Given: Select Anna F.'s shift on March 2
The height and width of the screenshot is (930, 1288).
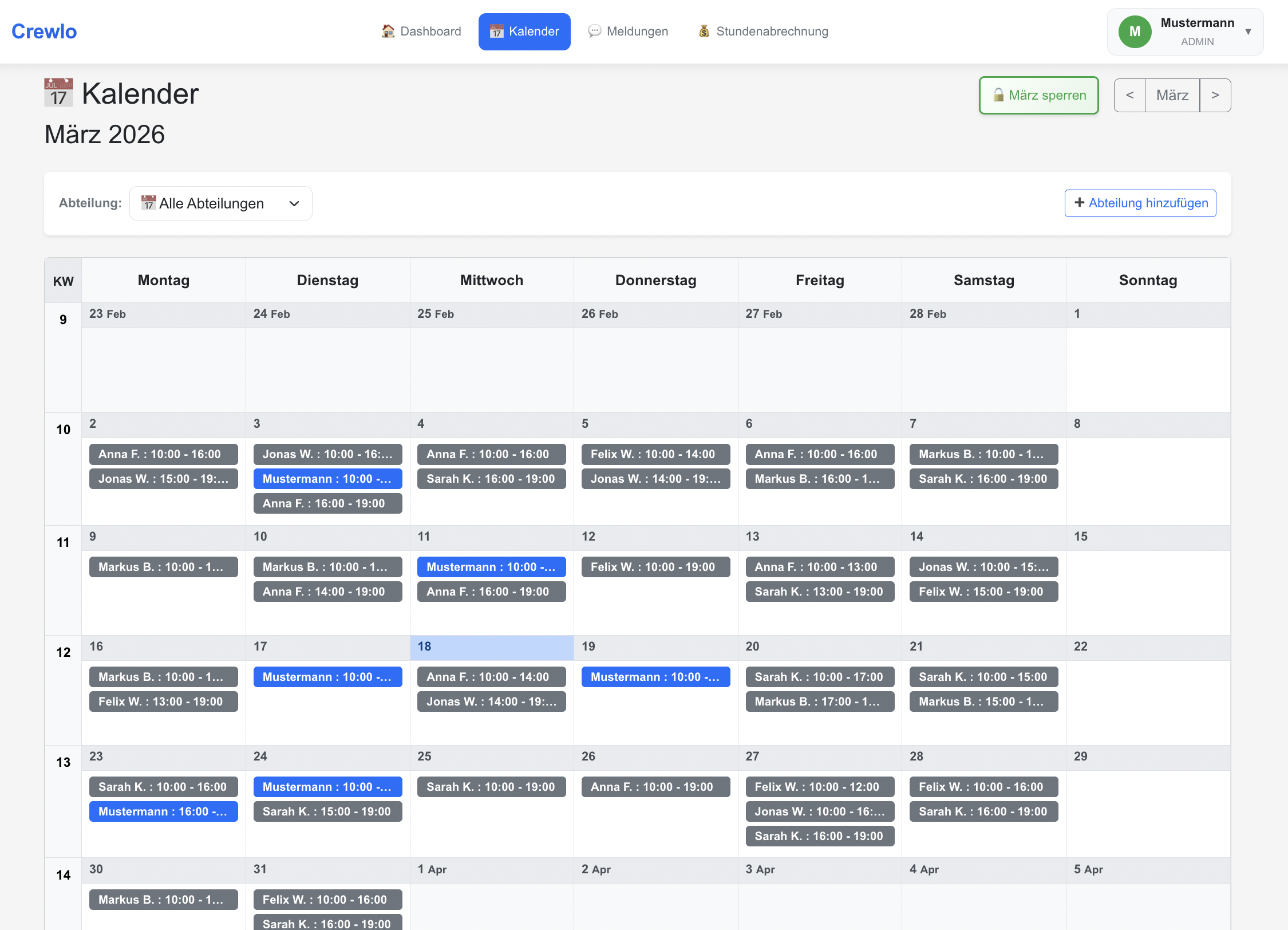Looking at the screenshot, I should 163,454.
